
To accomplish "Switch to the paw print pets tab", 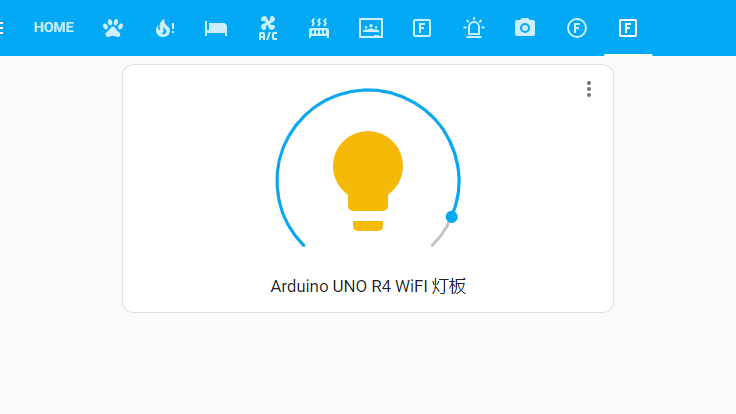I will tap(113, 28).
